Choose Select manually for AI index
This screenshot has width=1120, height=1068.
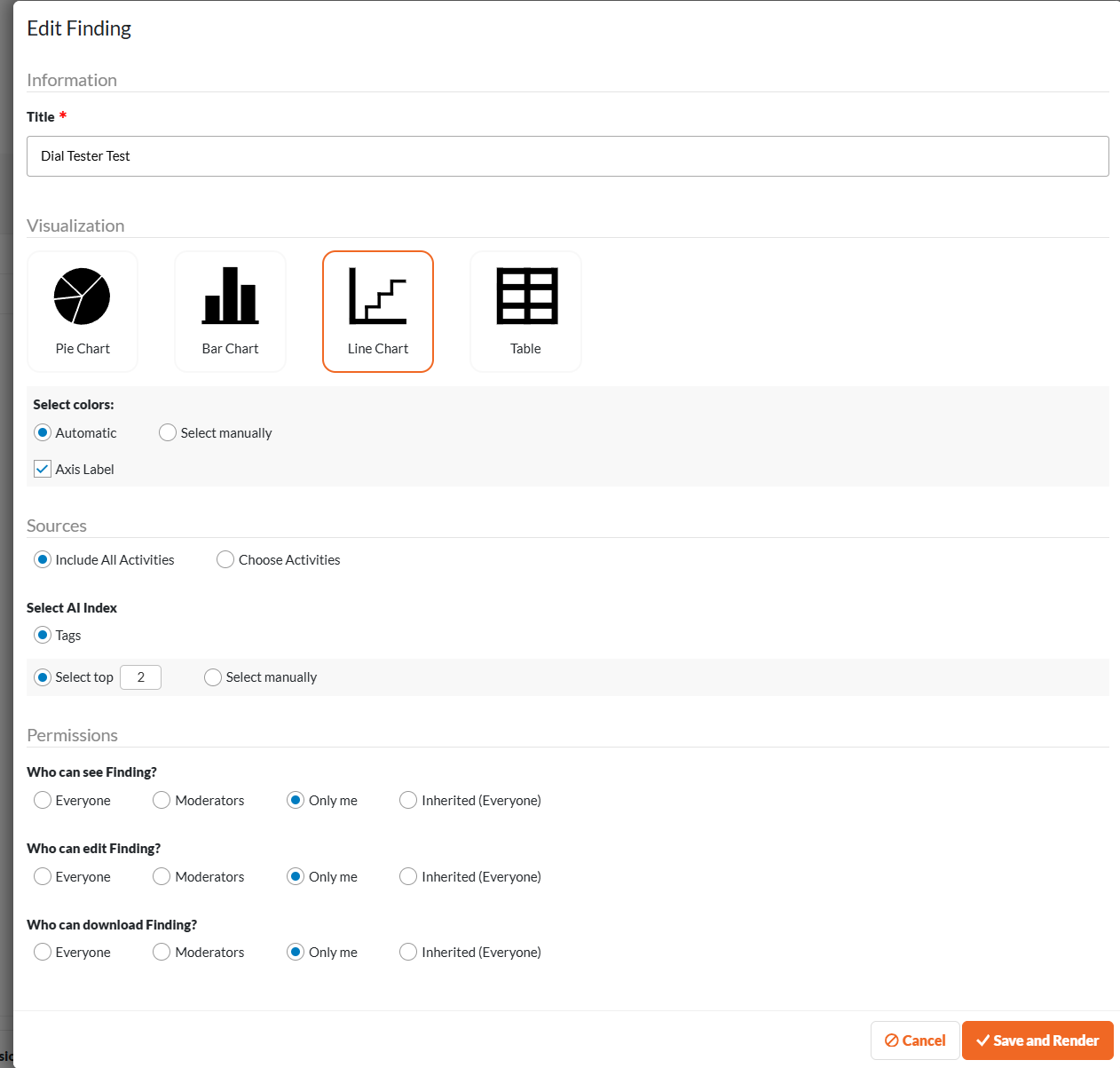click(x=213, y=677)
